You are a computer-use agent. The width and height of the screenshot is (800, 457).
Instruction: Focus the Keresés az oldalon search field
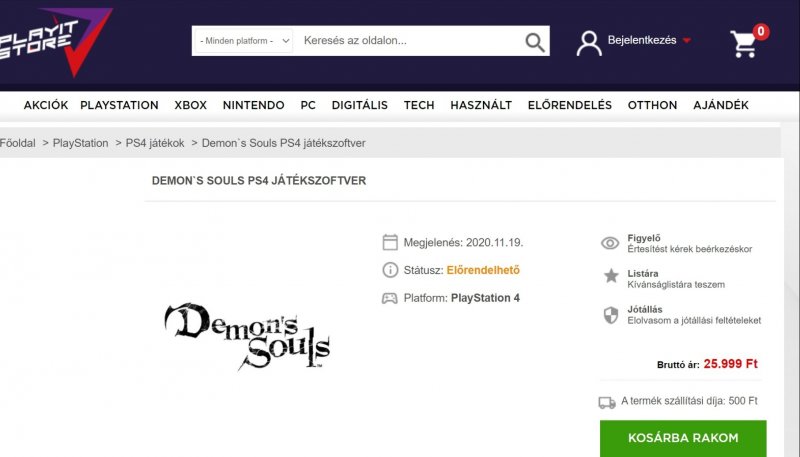pos(408,41)
